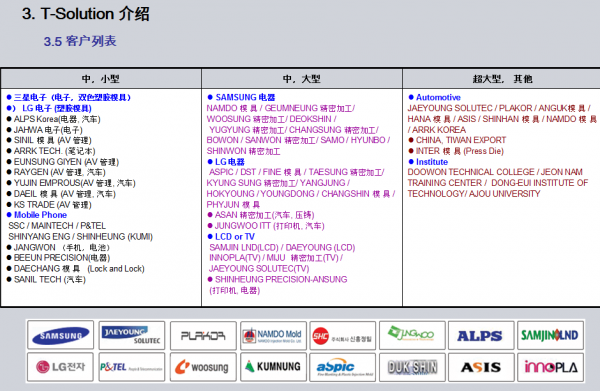Screen dimensions: 600x391
Task: Click the Jungwoo logo
Action: click(412, 336)
